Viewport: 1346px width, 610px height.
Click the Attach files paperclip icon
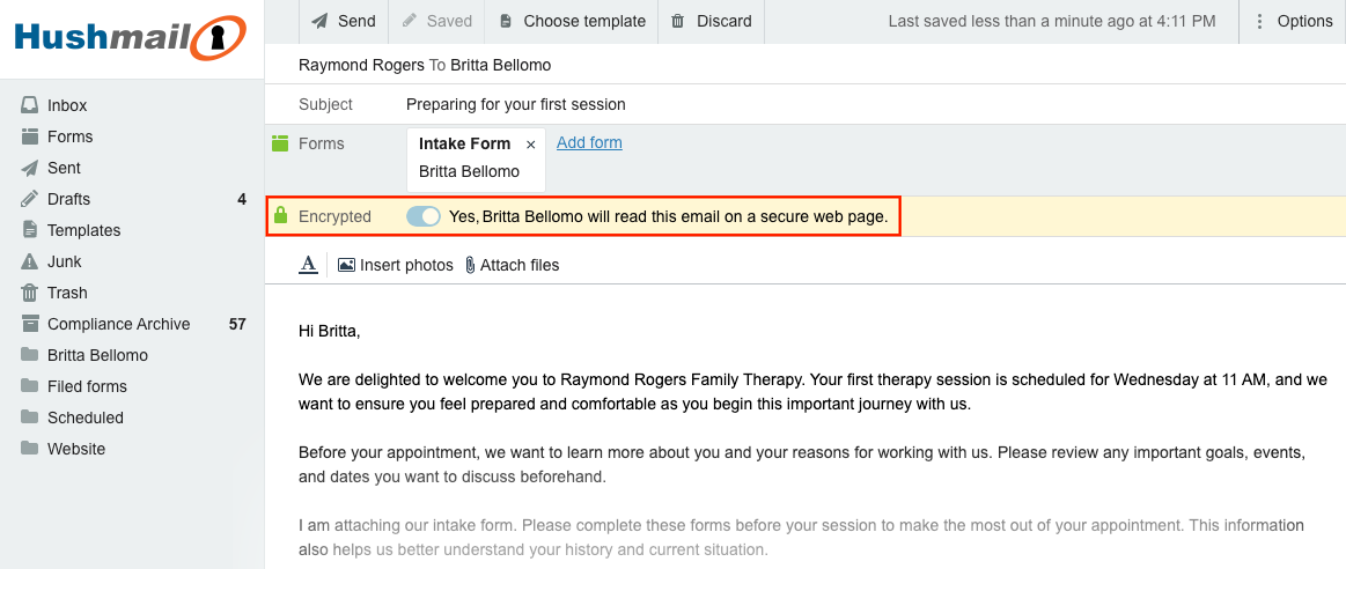[469, 264]
